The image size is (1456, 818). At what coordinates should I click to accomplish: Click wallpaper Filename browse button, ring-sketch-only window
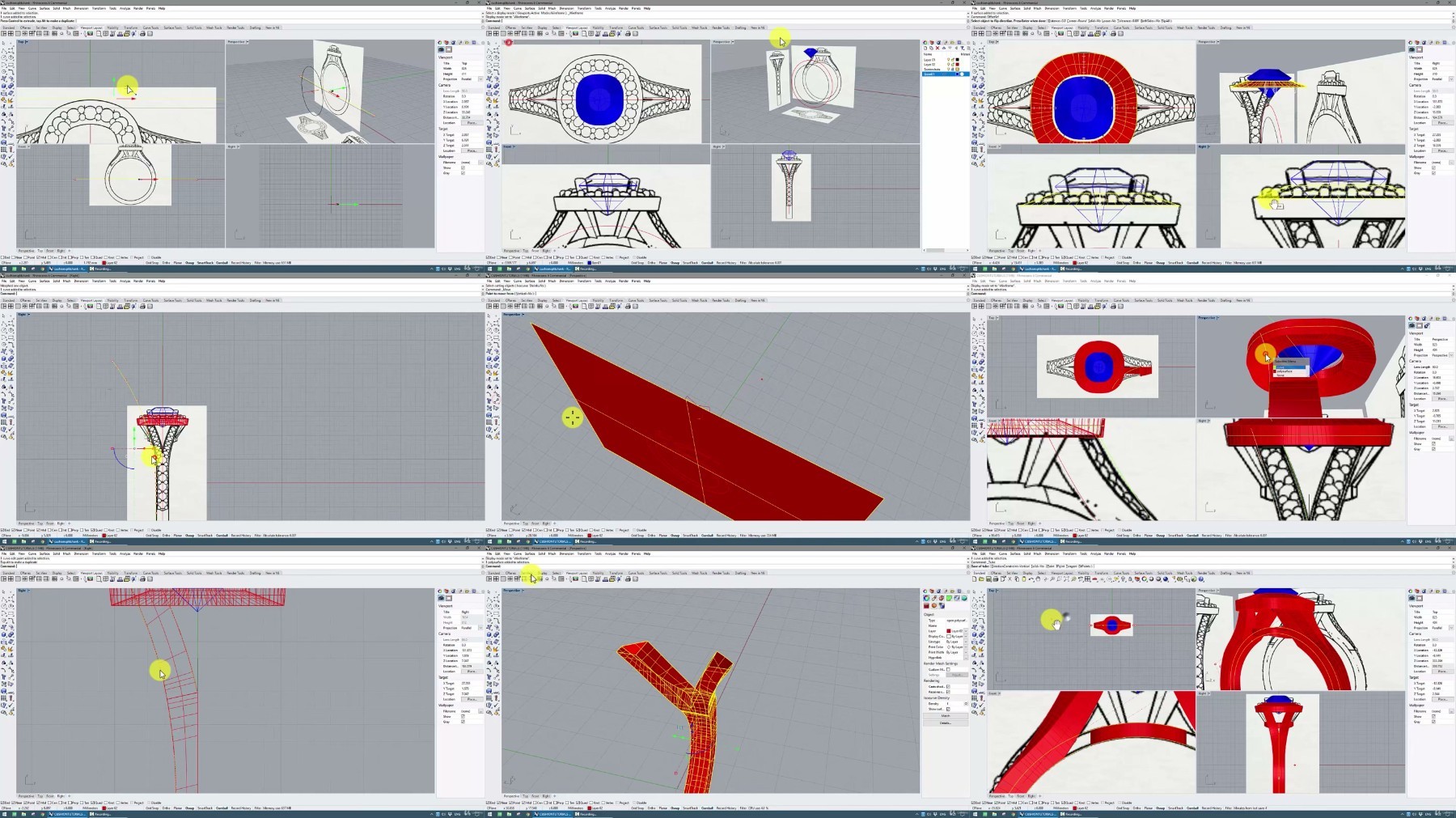[480, 162]
